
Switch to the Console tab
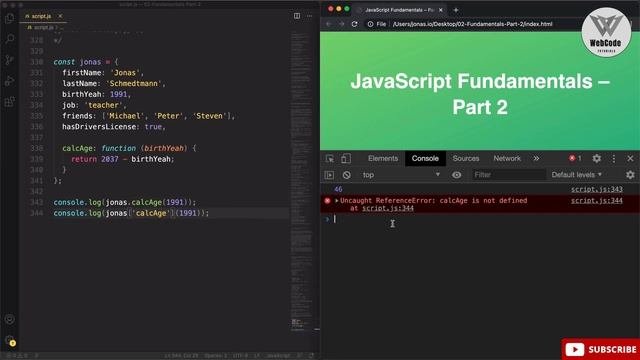425,158
